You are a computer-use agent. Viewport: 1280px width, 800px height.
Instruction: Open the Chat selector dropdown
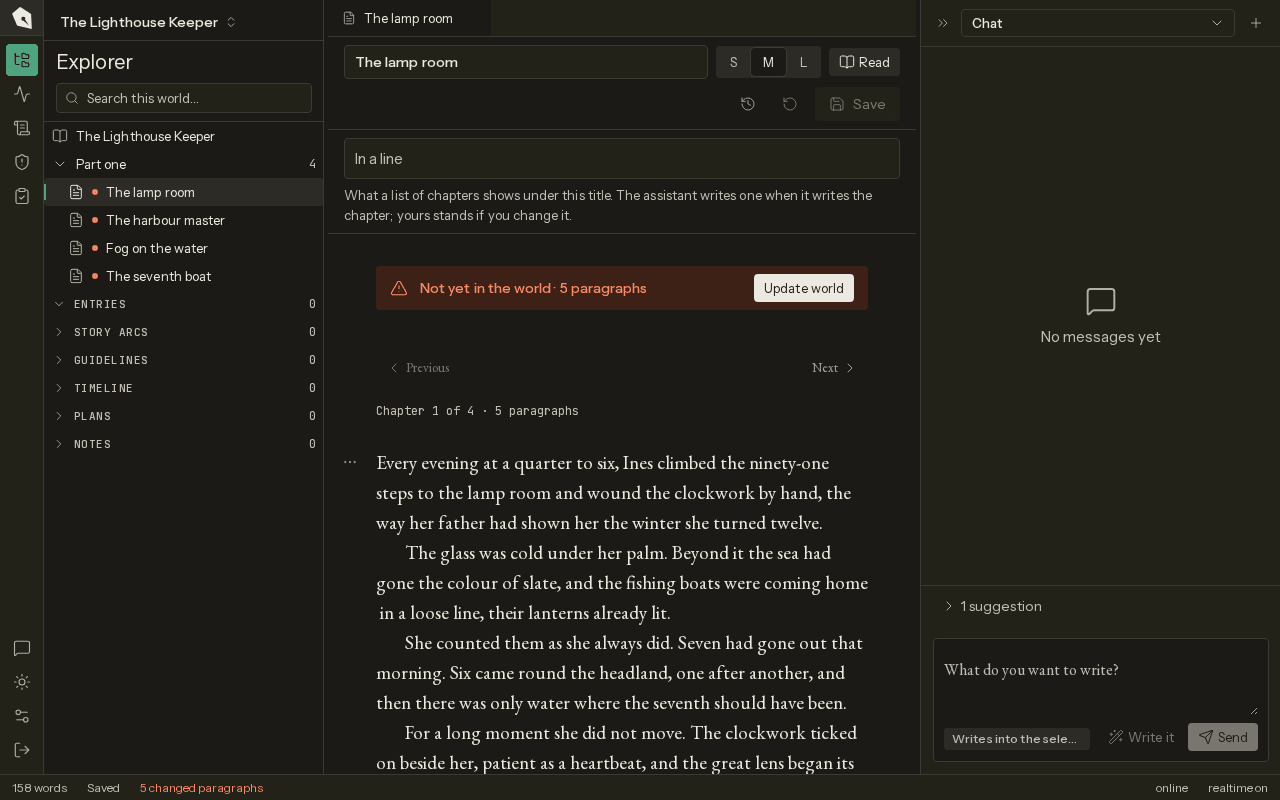click(x=1098, y=23)
